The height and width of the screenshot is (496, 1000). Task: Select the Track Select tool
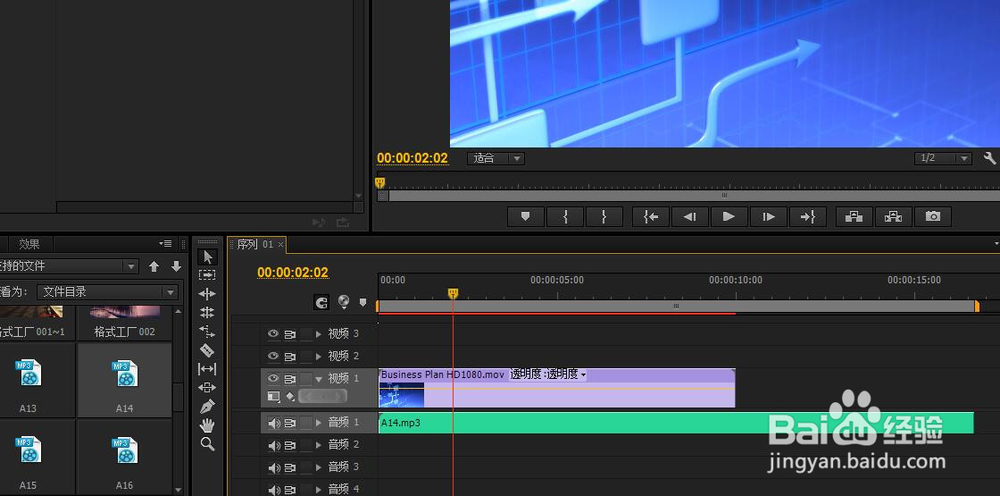(207, 275)
